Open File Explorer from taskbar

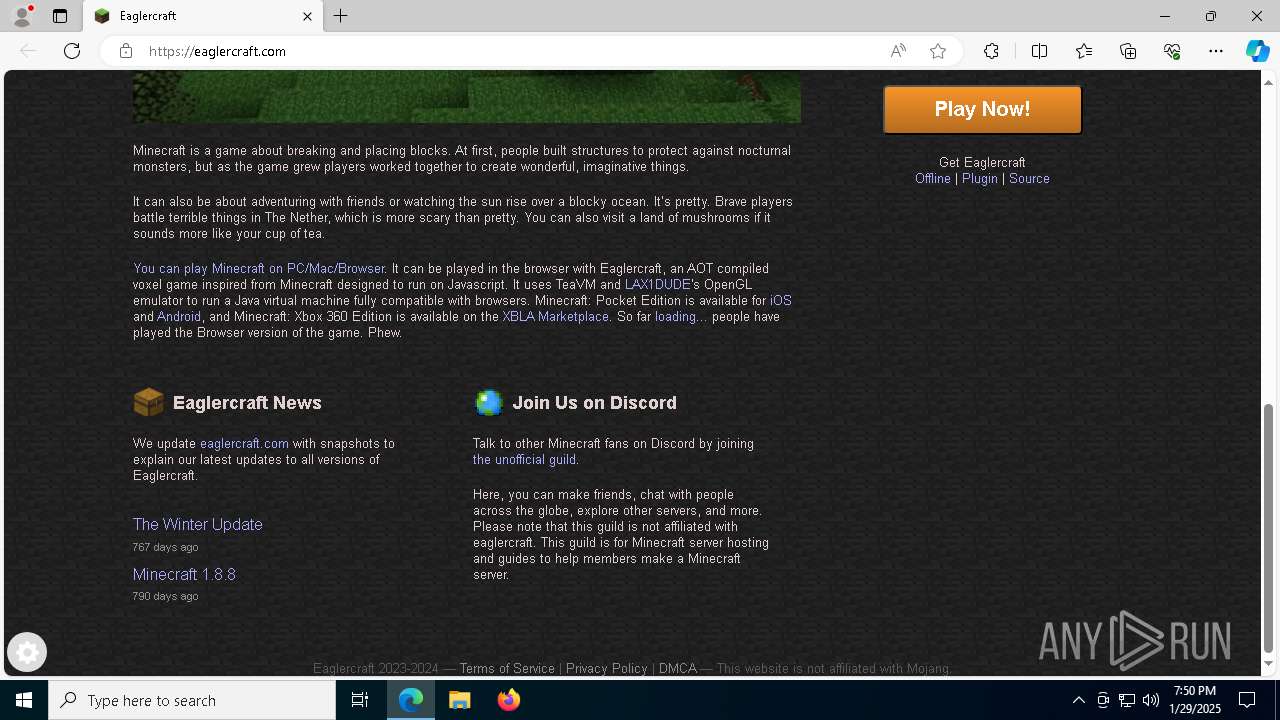click(460, 700)
